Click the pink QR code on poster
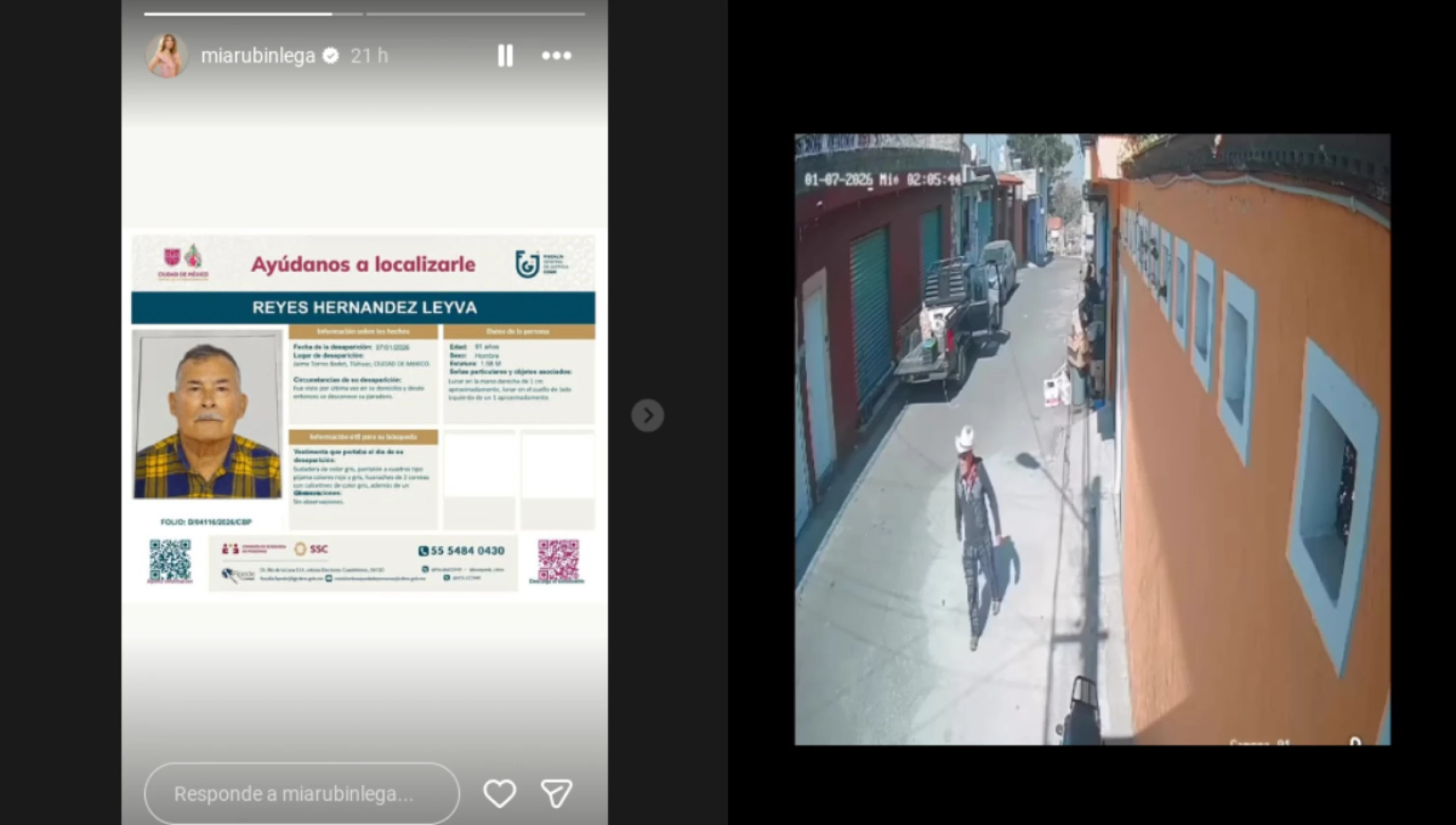Screen dimensions: 1456x825 pyautogui.click(x=558, y=560)
